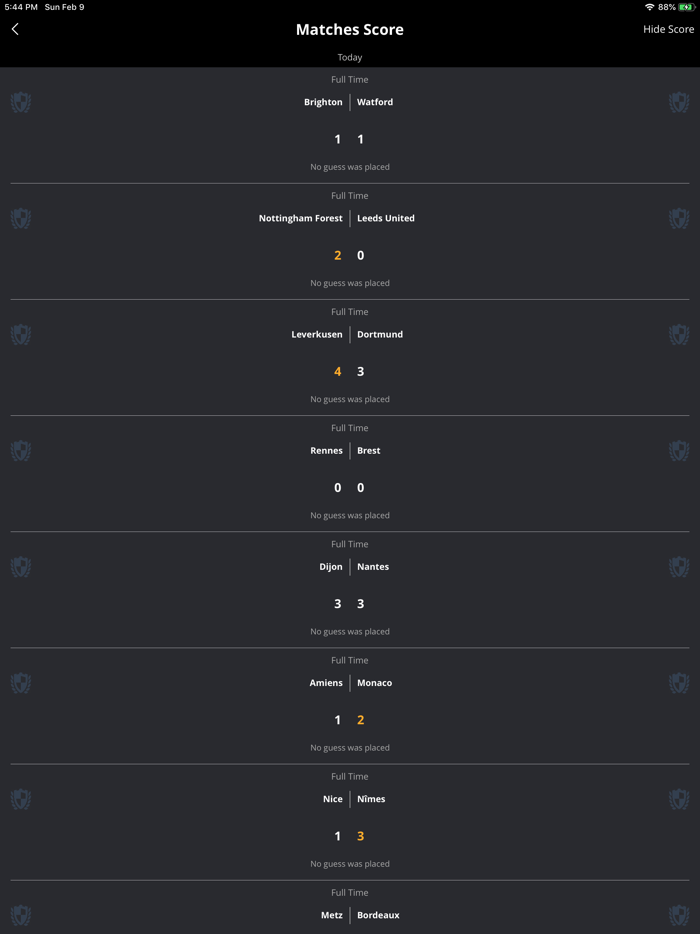Hide scores using Hide Score
The width and height of the screenshot is (700, 934).
tap(668, 29)
